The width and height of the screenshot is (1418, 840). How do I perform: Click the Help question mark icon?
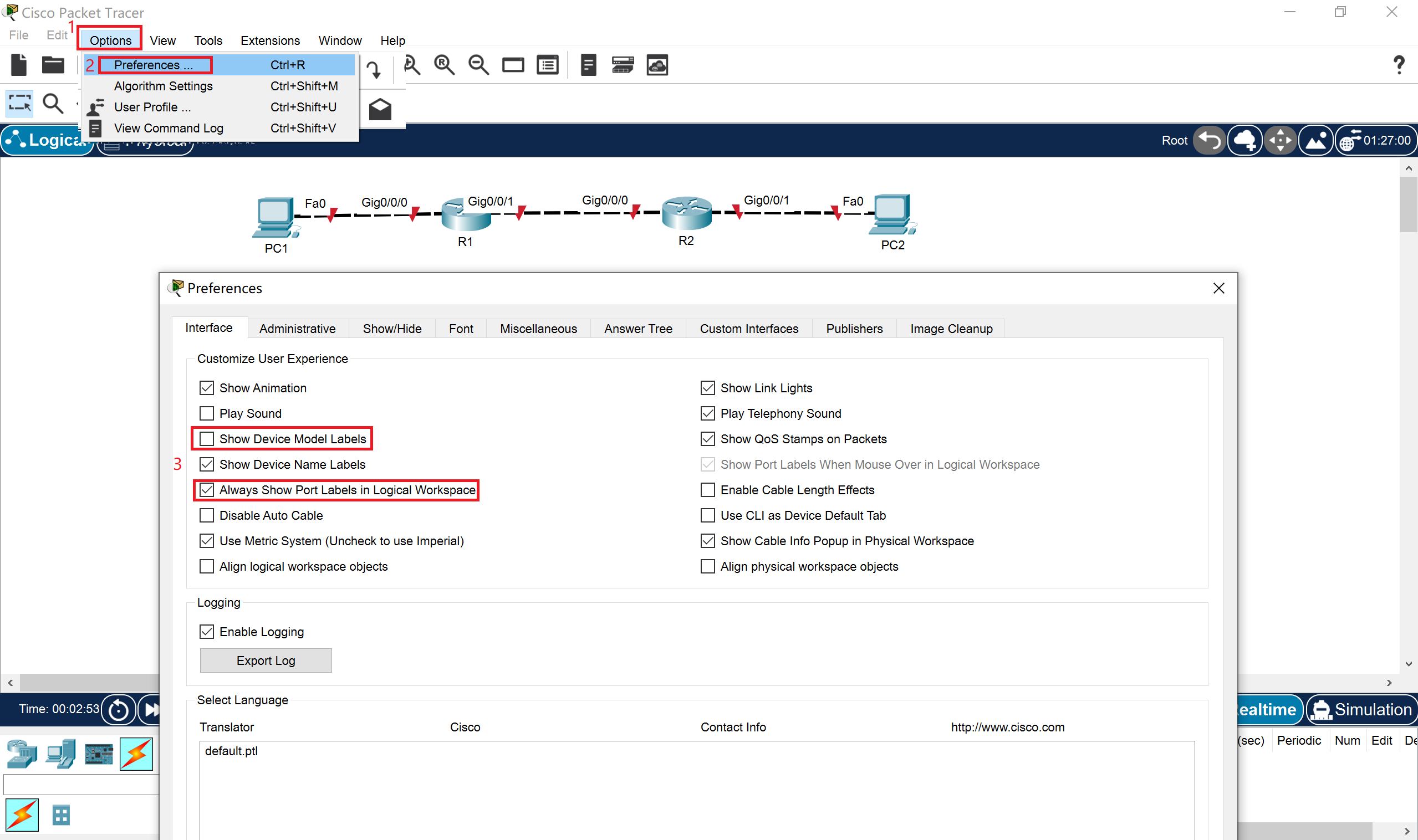1398,65
